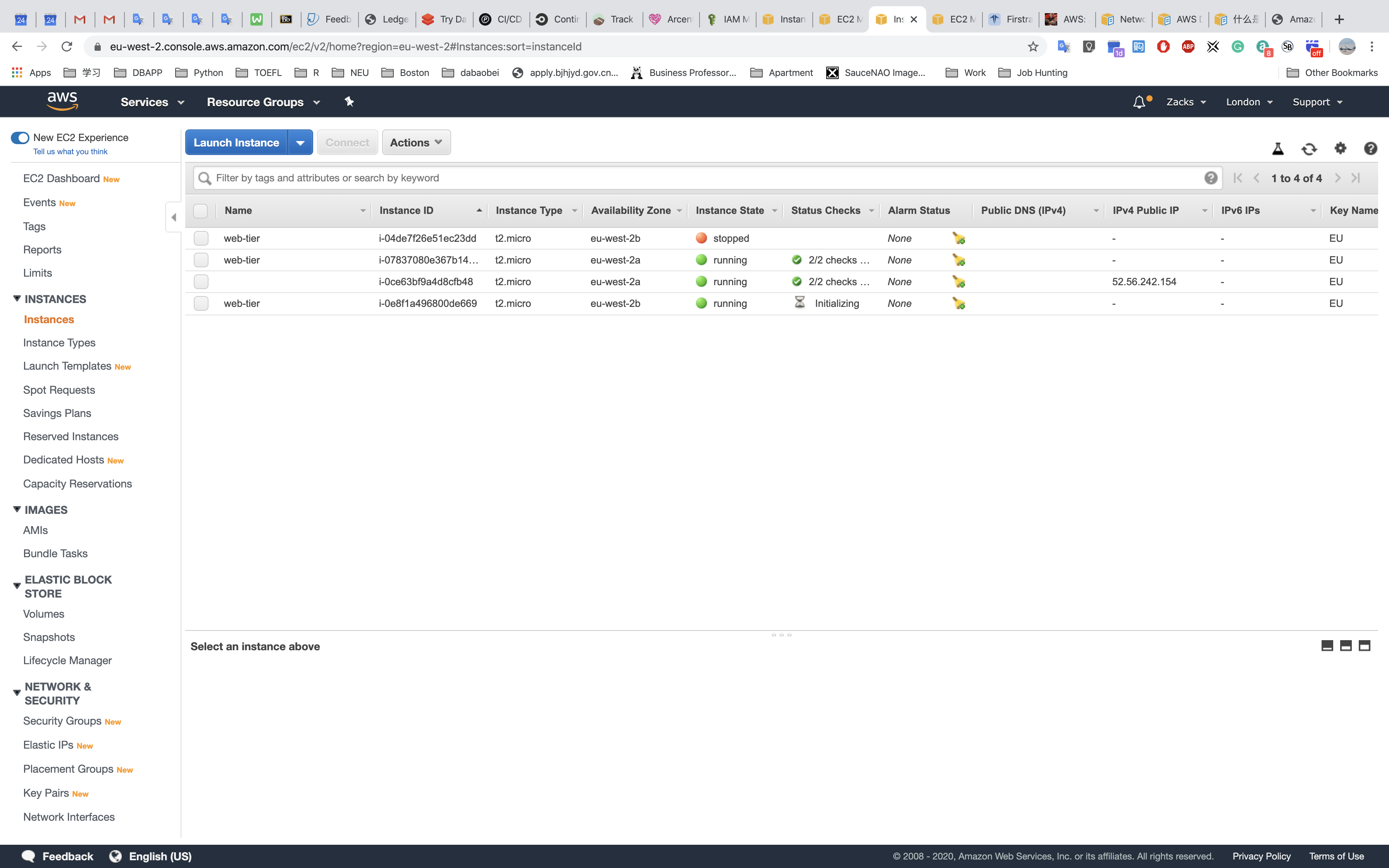Open the Launch Instance dropdown arrow
This screenshot has height=868, width=1389.
tap(300, 142)
